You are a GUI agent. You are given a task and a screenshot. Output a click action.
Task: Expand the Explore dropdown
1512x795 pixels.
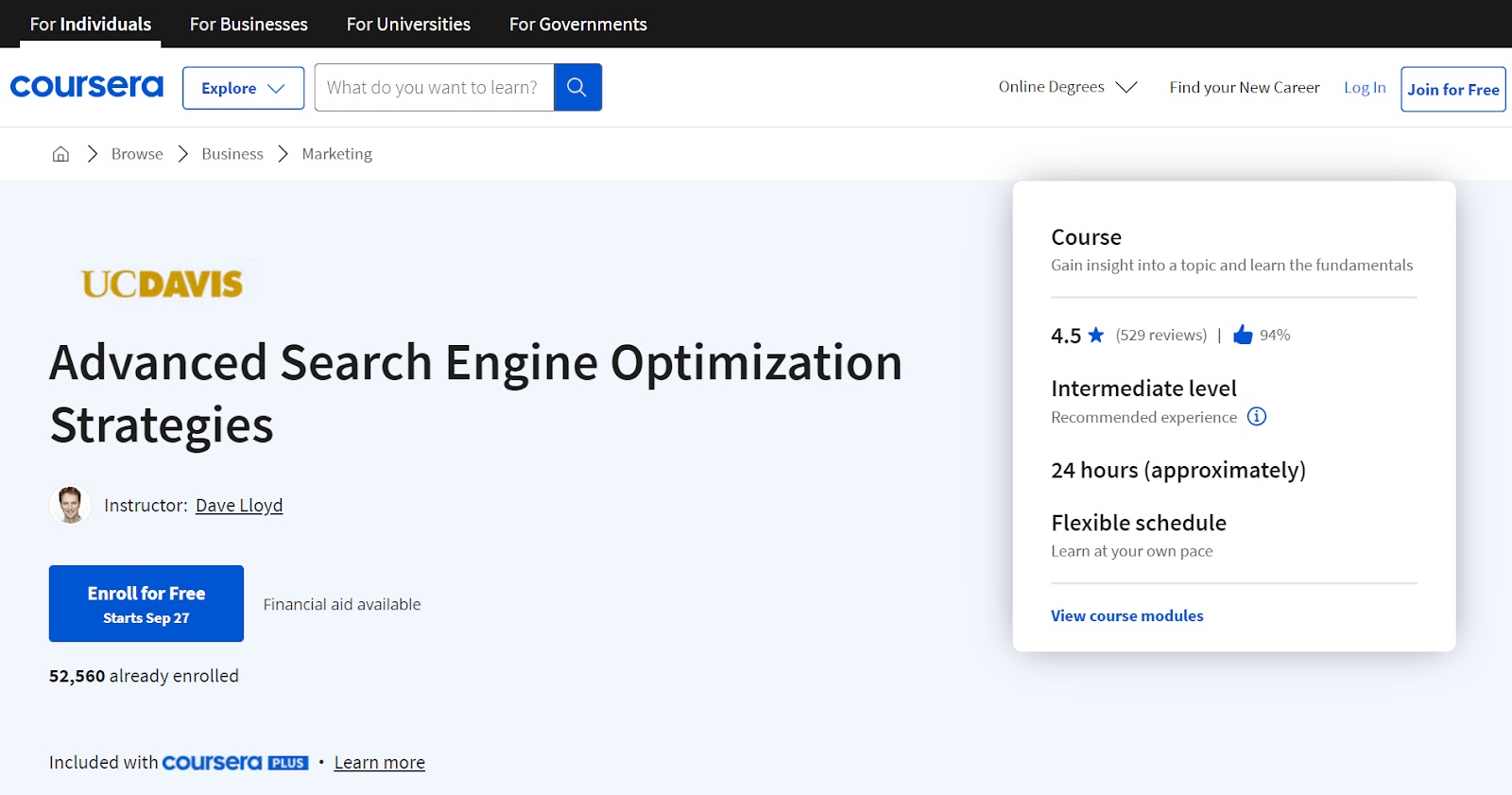tap(243, 88)
